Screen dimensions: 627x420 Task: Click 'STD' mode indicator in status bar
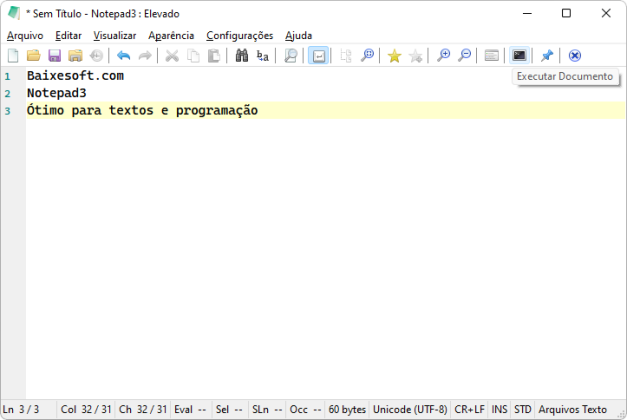coord(523,410)
